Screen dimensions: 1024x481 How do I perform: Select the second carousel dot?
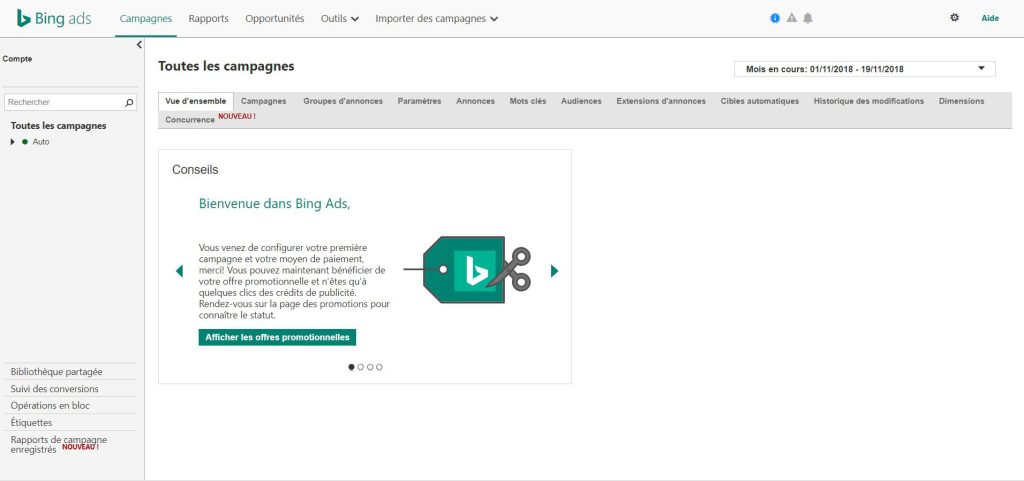point(361,367)
